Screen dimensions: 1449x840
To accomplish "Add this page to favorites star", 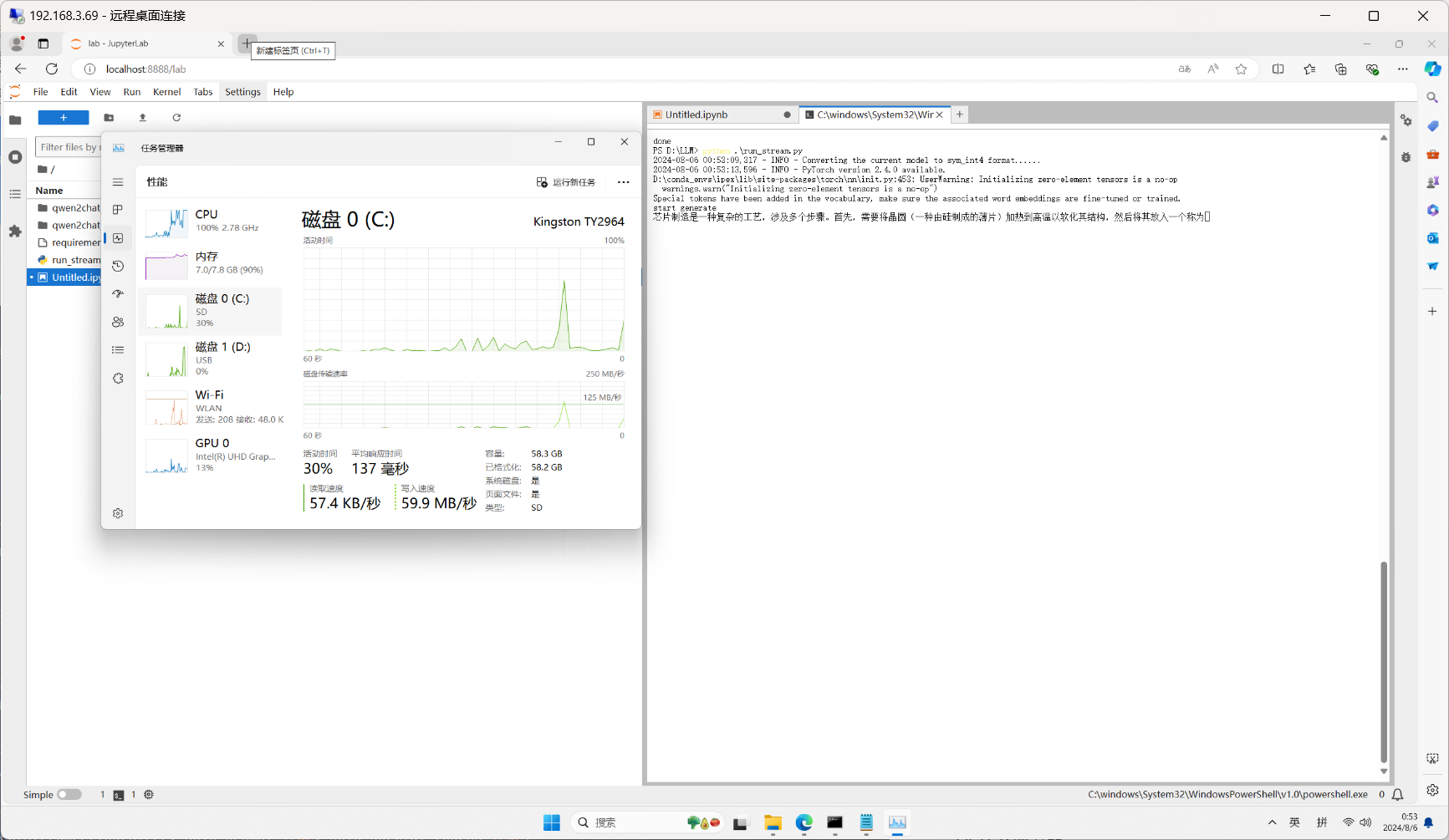I will coord(1242,69).
